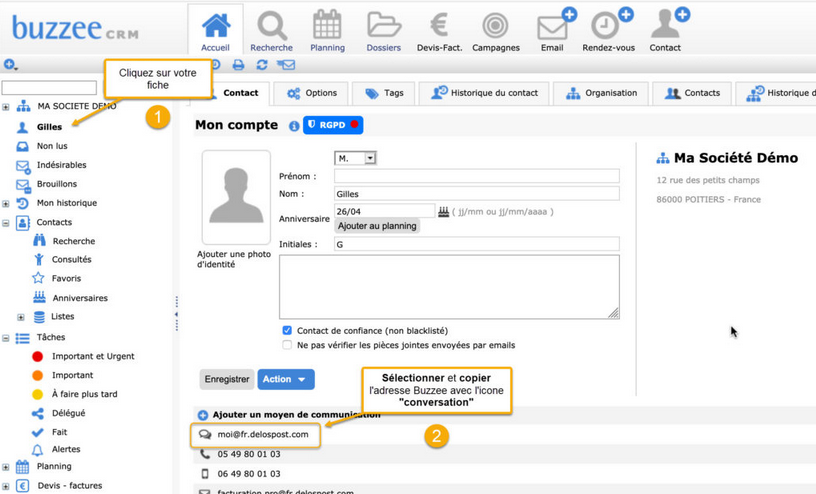Open Favoris contacts

coord(66,278)
